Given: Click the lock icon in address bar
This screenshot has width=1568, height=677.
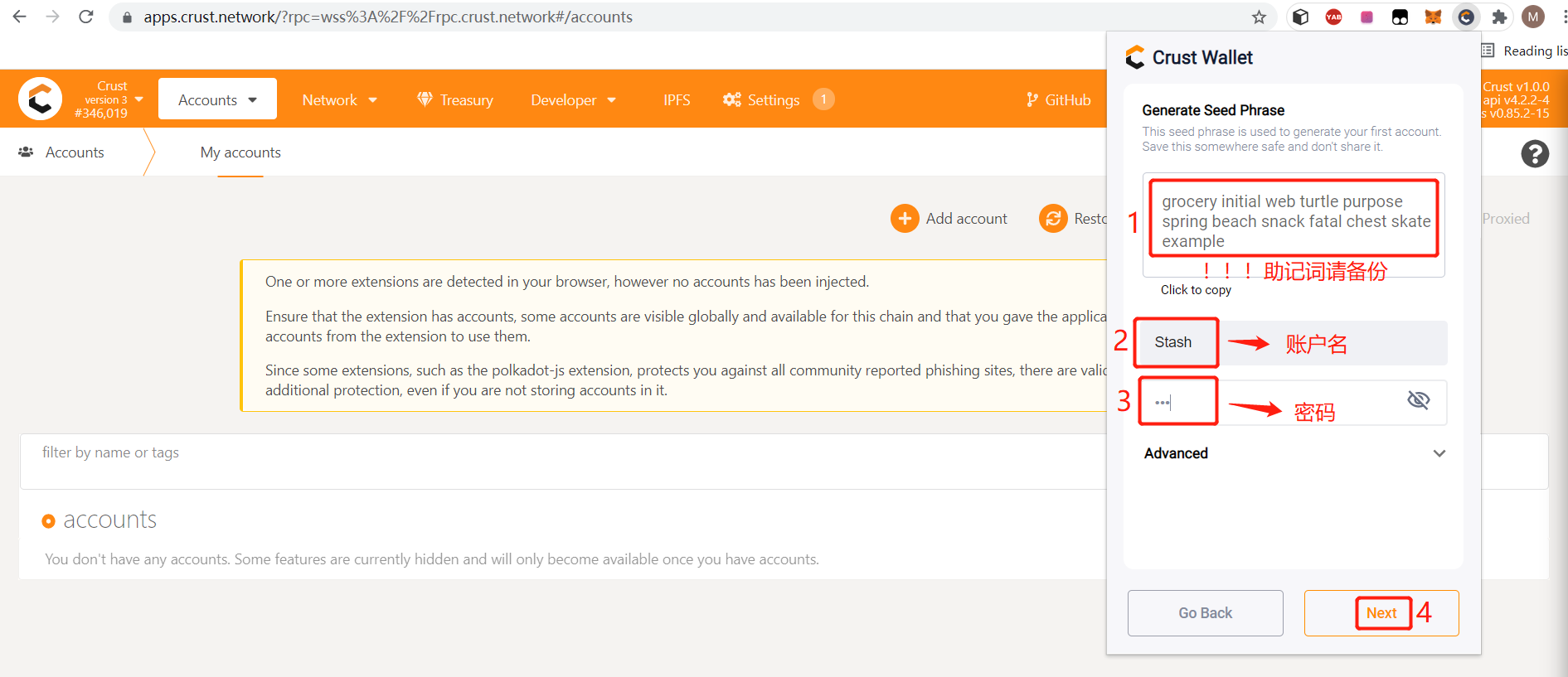Looking at the screenshot, I should tap(127, 17).
